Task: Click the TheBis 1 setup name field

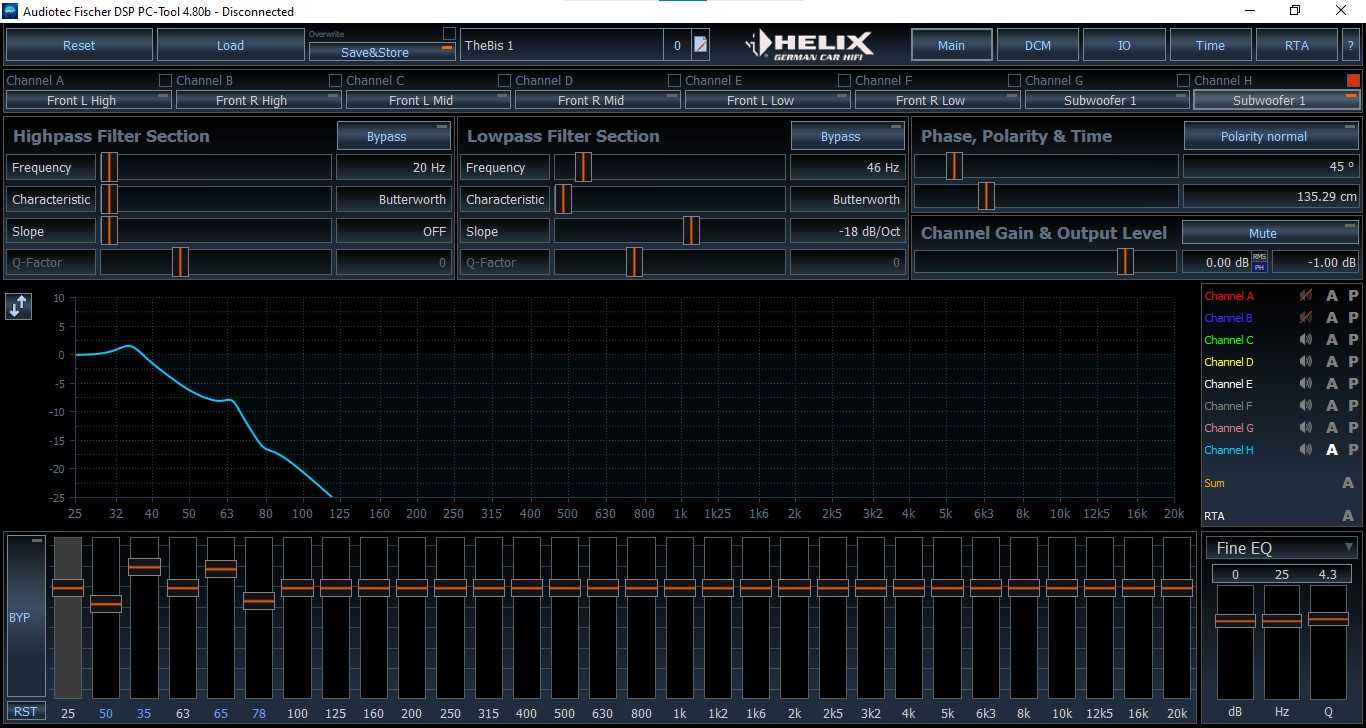Action: pos(561,45)
